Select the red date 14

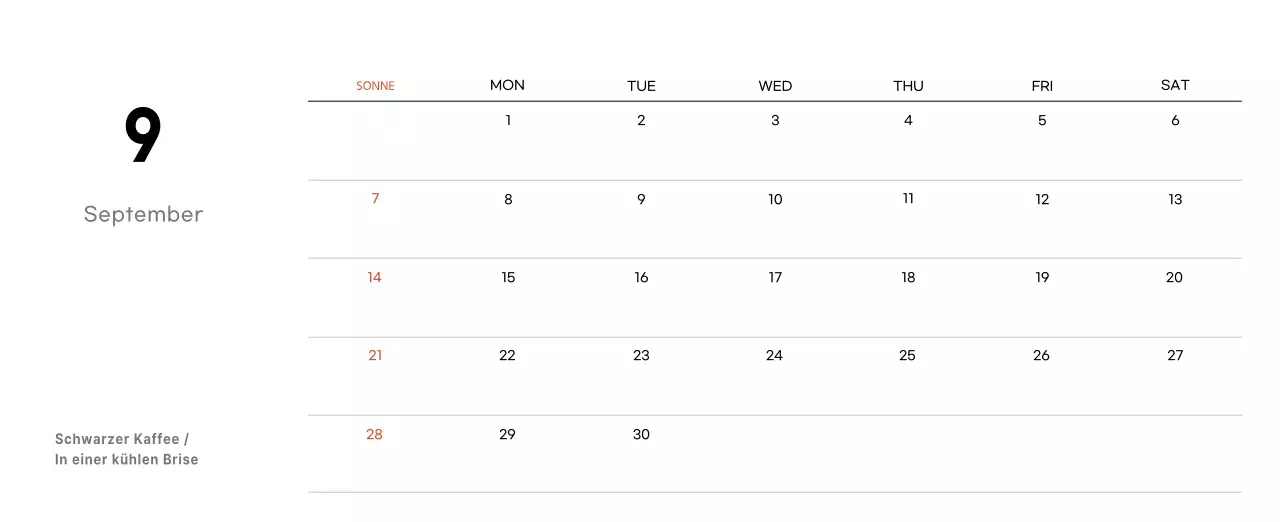[x=374, y=278]
